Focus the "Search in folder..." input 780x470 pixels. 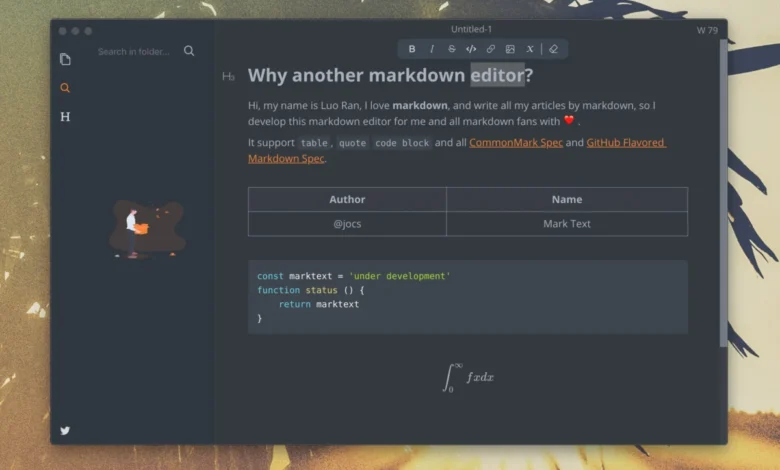tap(134, 51)
